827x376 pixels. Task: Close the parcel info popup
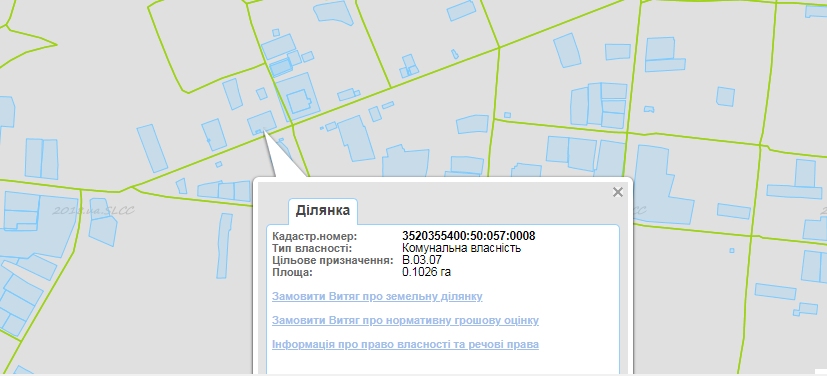[x=618, y=192]
